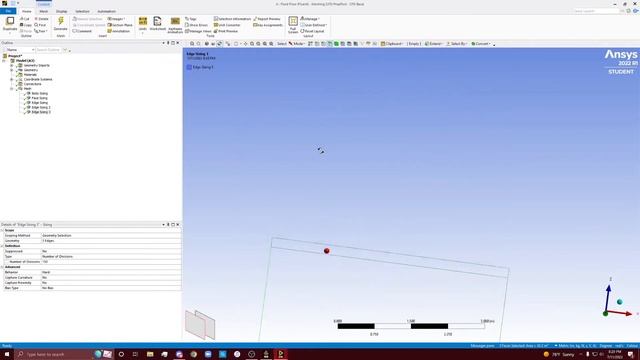Open the Name filter dropdown in Outline

pyautogui.click(x=19, y=50)
